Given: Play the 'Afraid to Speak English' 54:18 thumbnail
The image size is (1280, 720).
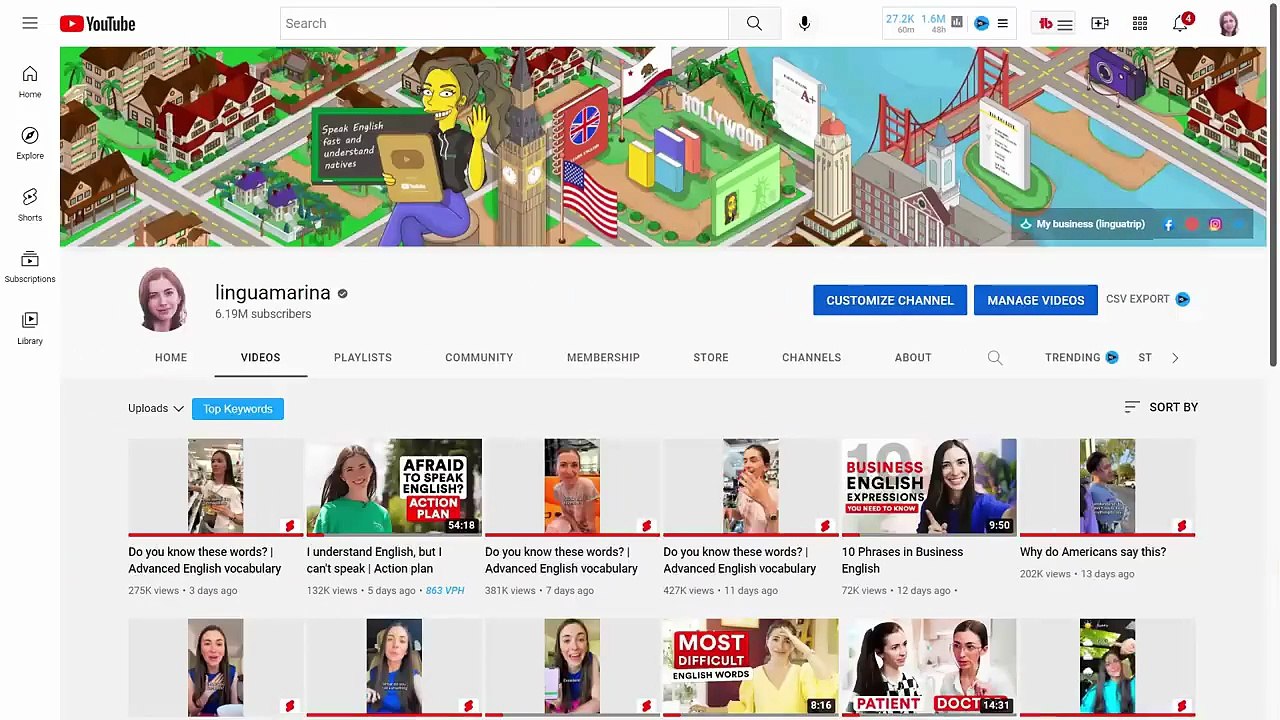Looking at the screenshot, I should click(x=394, y=487).
